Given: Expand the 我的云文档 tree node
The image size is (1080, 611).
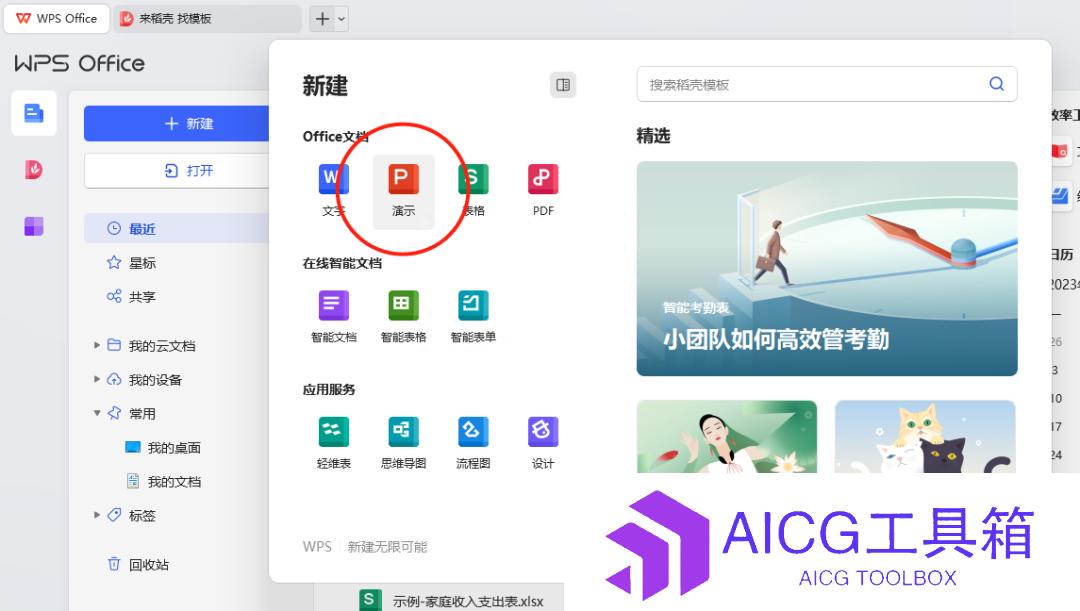Looking at the screenshot, I should [x=97, y=345].
